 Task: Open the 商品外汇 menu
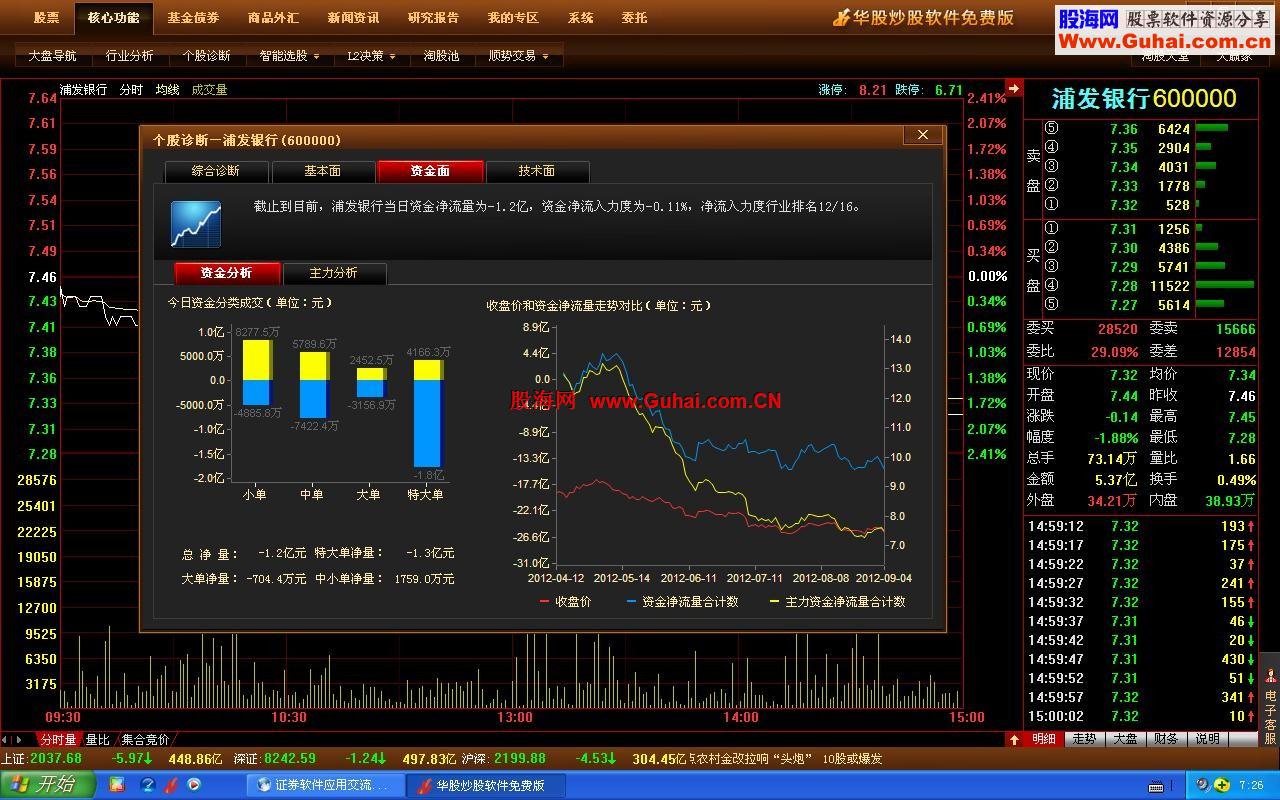click(x=273, y=17)
